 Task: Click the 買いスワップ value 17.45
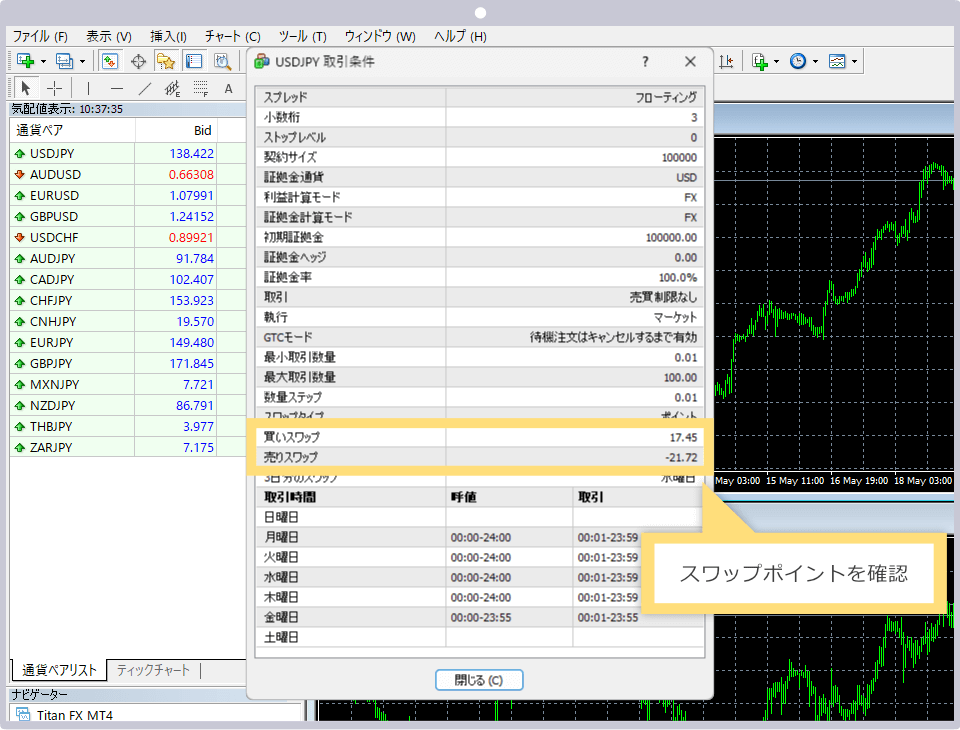point(683,437)
